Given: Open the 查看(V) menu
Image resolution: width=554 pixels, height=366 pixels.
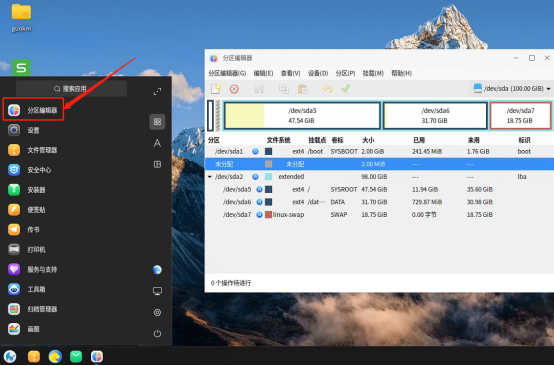Looking at the screenshot, I should coord(290,73).
